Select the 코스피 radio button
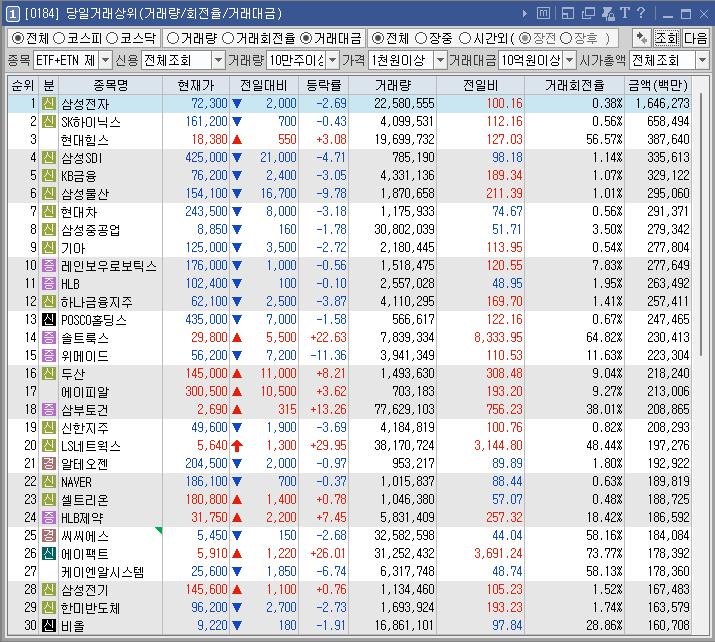The width and height of the screenshot is (715, 642). pos(59,38)
